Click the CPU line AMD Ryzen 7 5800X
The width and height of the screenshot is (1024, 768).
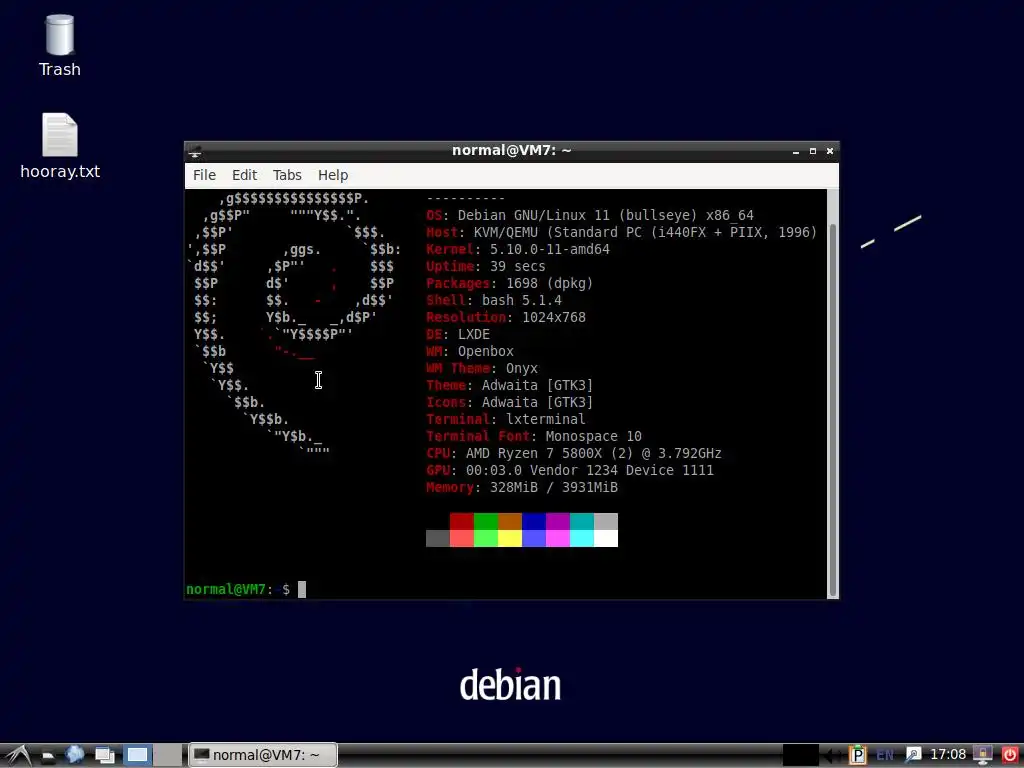[x=573, y=453]
